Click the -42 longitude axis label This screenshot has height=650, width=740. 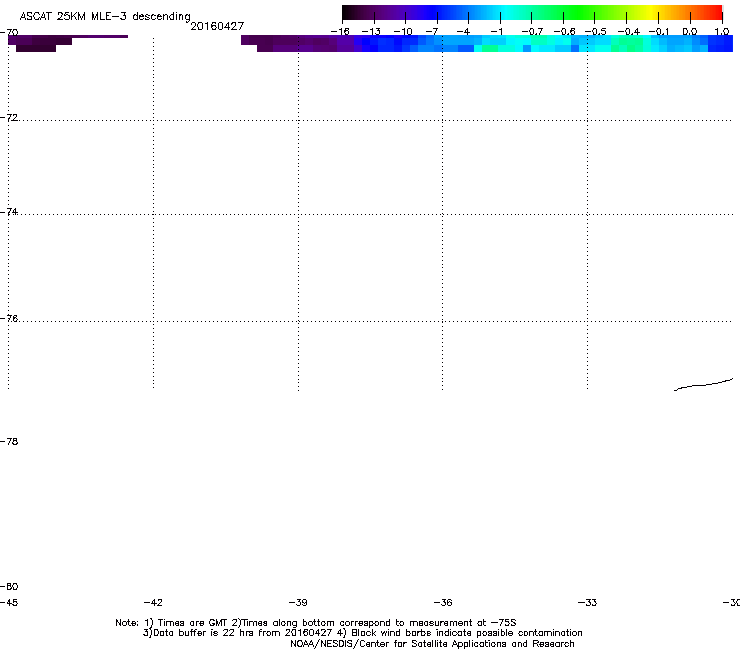153,602
